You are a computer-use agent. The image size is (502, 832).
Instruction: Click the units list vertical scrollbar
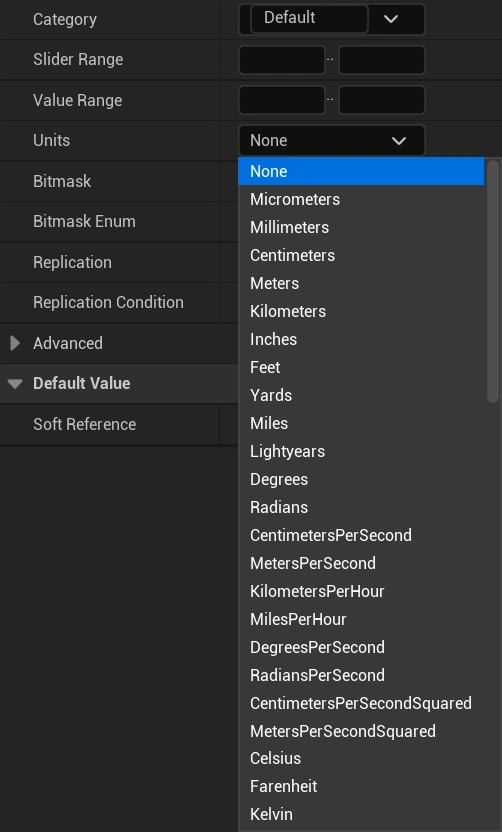[493, 281]
